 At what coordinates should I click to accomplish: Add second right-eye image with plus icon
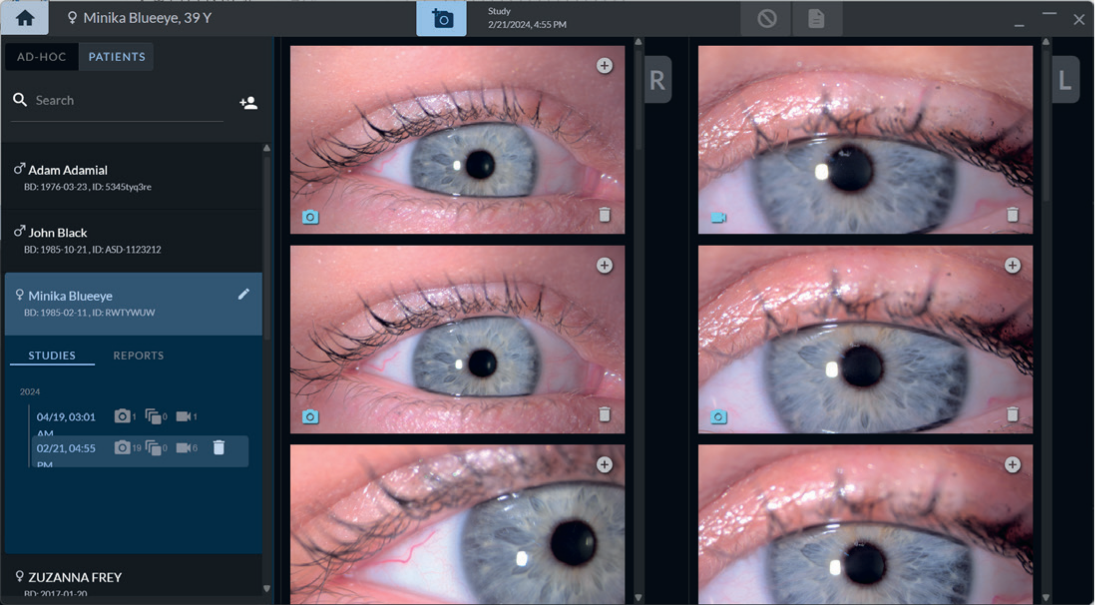click(x=605, y=266)
